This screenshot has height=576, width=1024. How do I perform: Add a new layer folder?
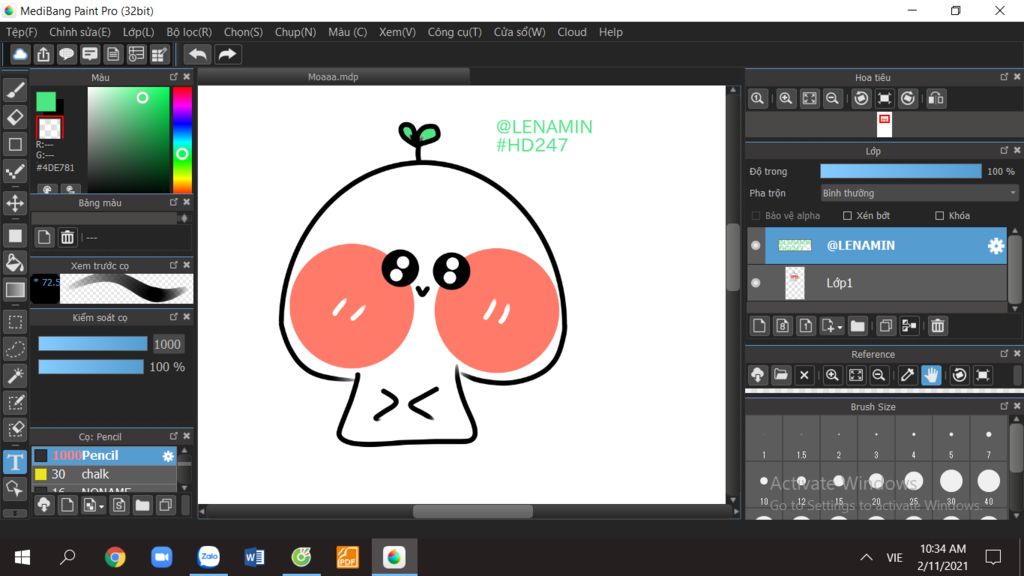click(x=857, y=325)
